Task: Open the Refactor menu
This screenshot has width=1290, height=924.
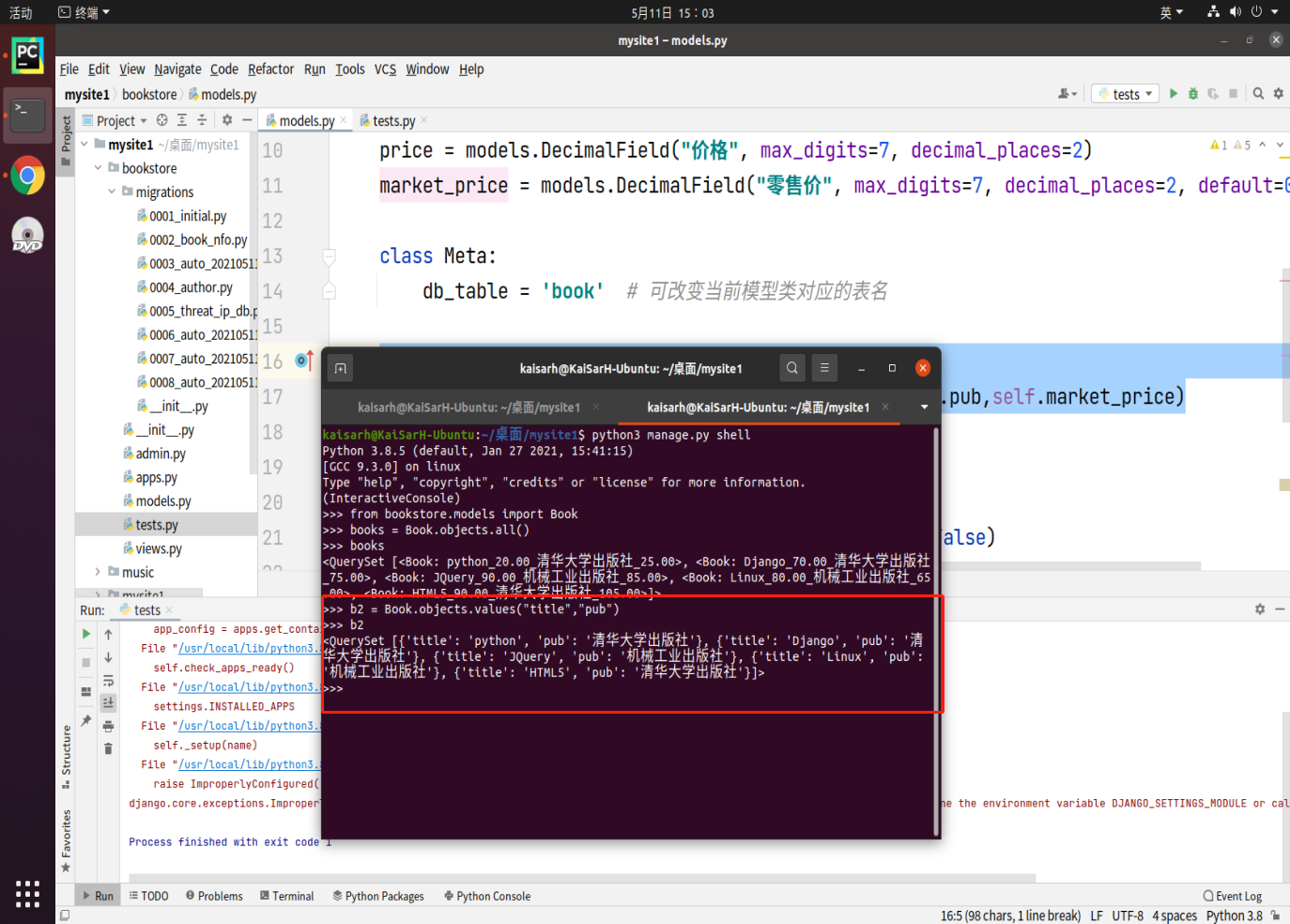Action: 270,69
